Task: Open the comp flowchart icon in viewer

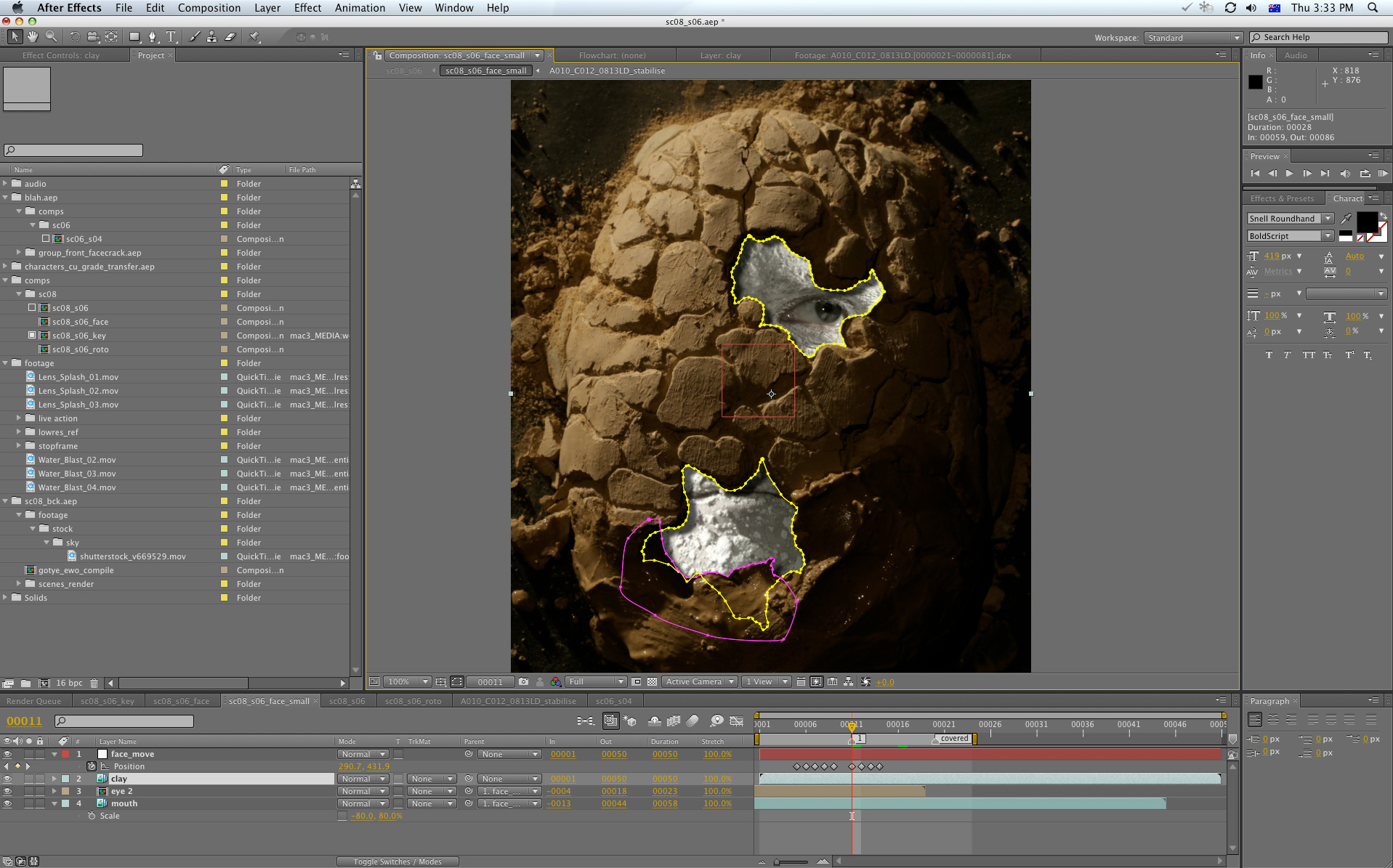Action: (848, 681)
